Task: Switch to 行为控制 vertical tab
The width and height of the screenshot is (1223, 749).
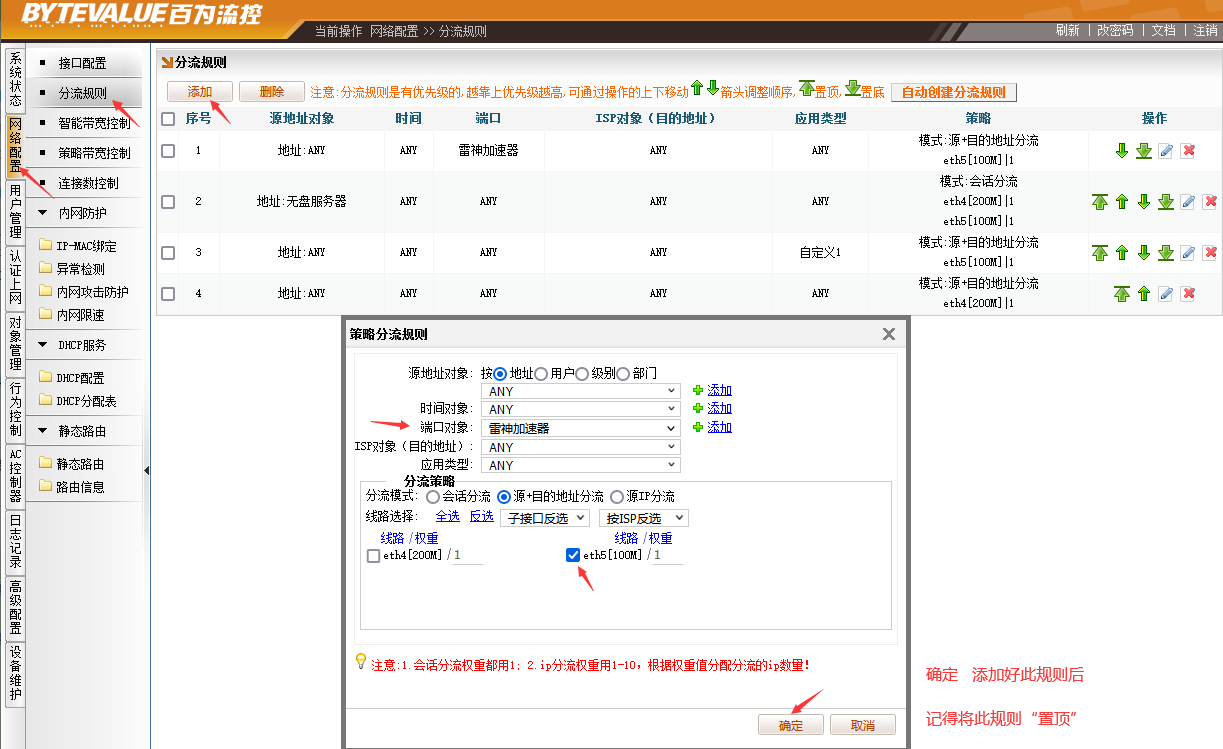Action: pos(15,409)
